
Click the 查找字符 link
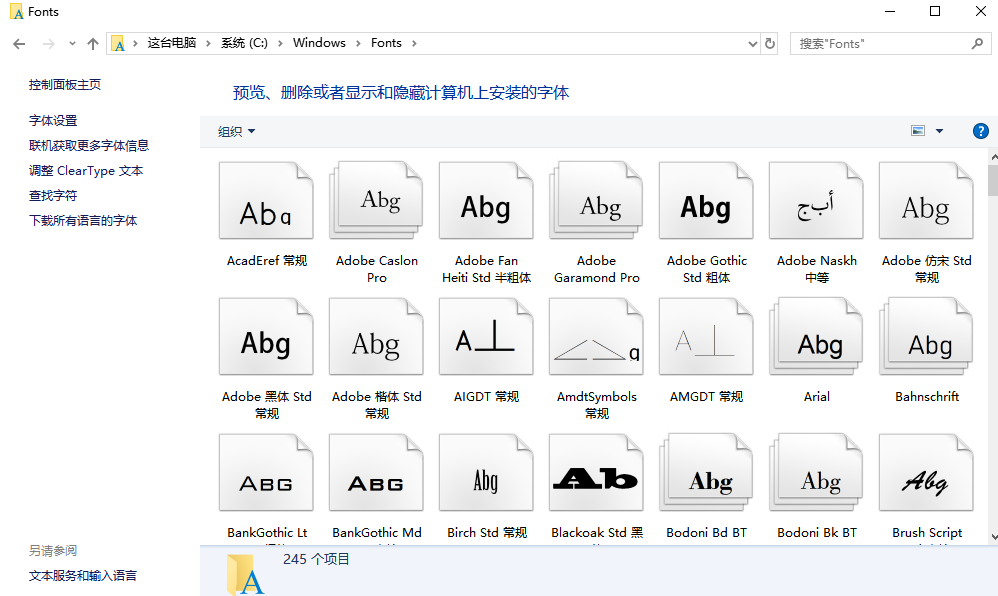(52, 194)
